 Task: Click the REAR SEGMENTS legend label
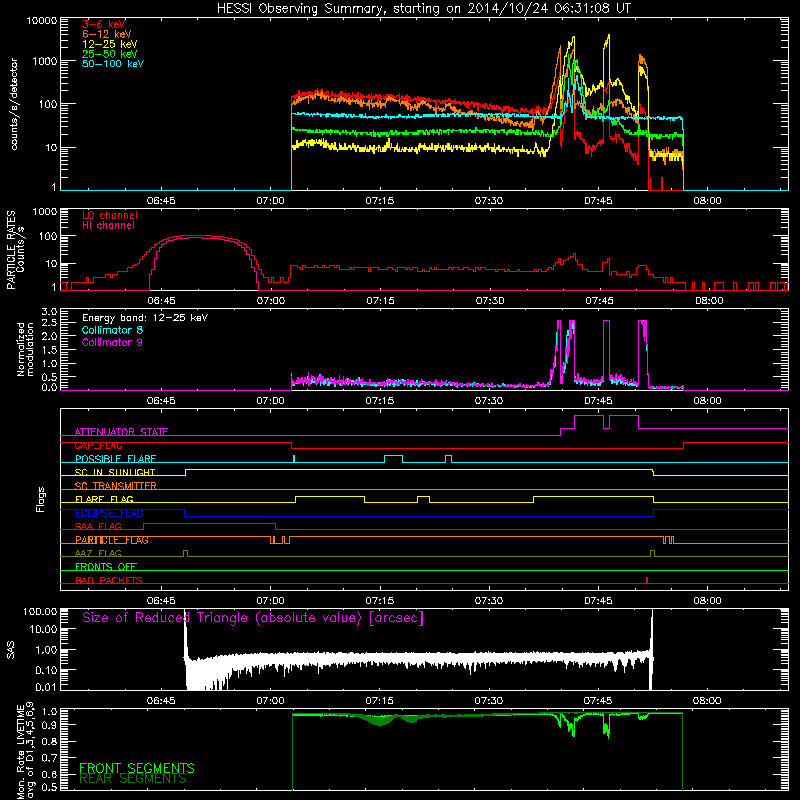coord(133,778)
